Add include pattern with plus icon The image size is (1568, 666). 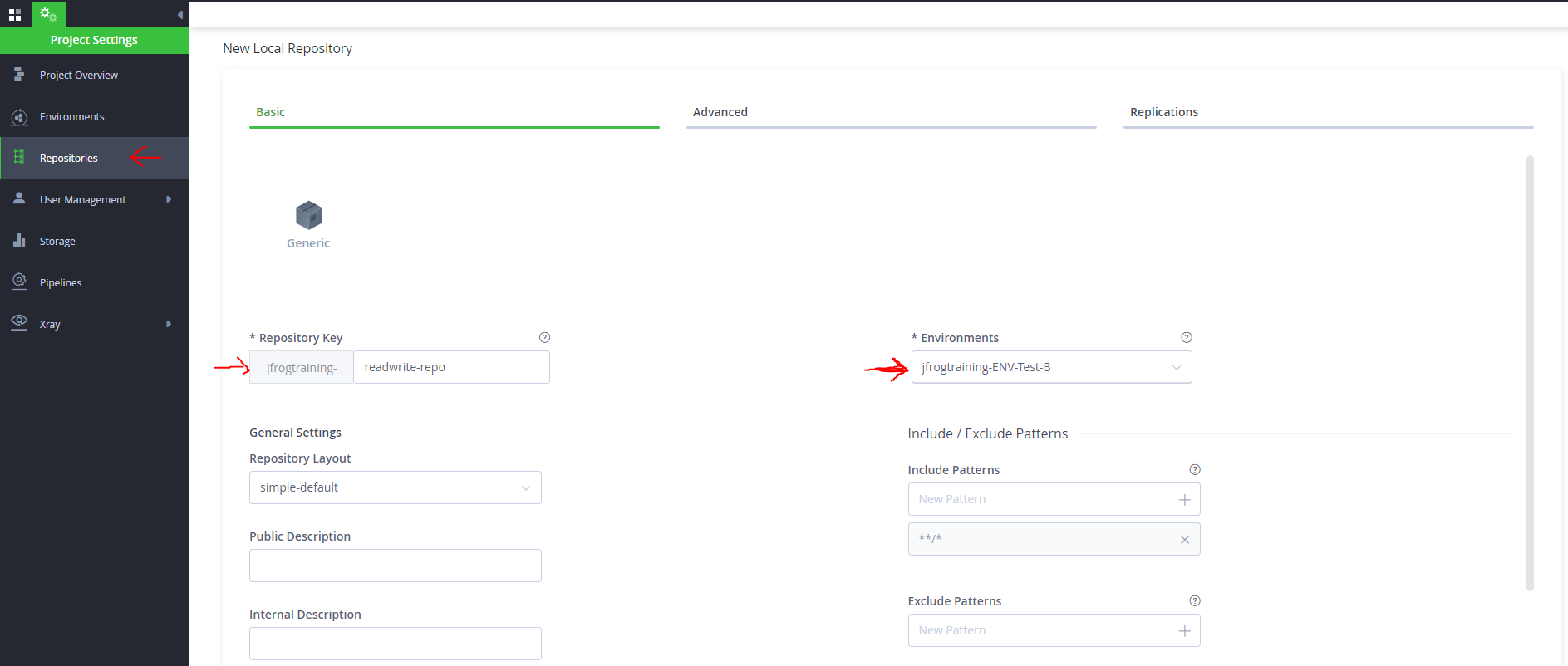[1184, 499]
